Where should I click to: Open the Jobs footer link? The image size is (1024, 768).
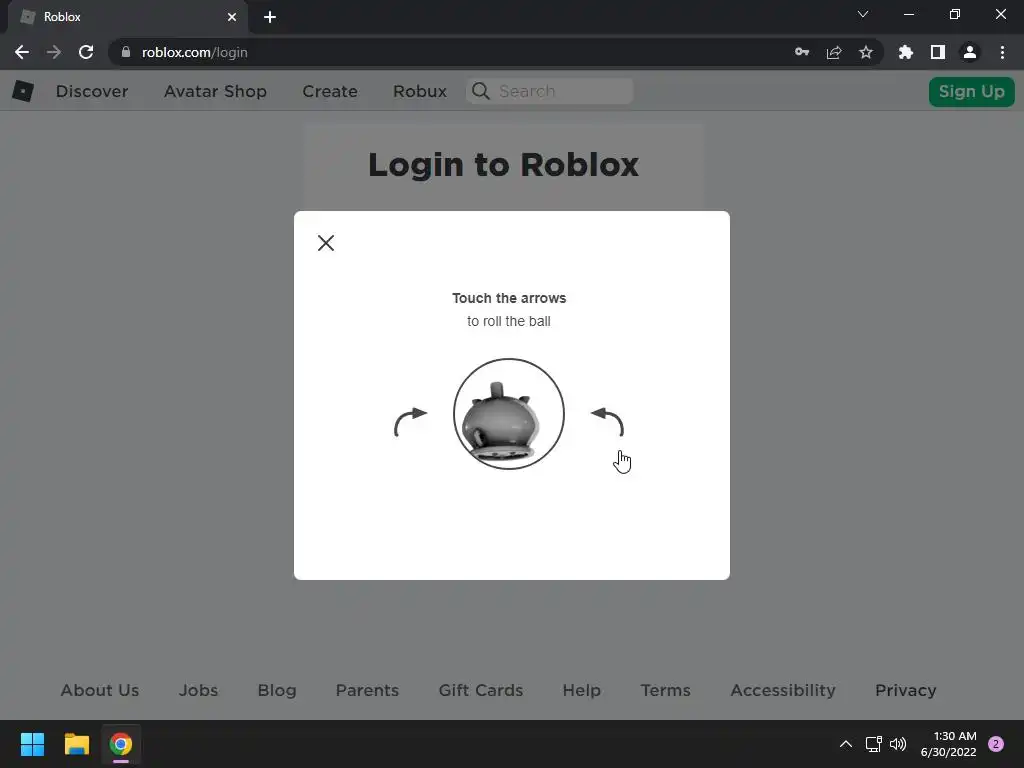point(199,690)
